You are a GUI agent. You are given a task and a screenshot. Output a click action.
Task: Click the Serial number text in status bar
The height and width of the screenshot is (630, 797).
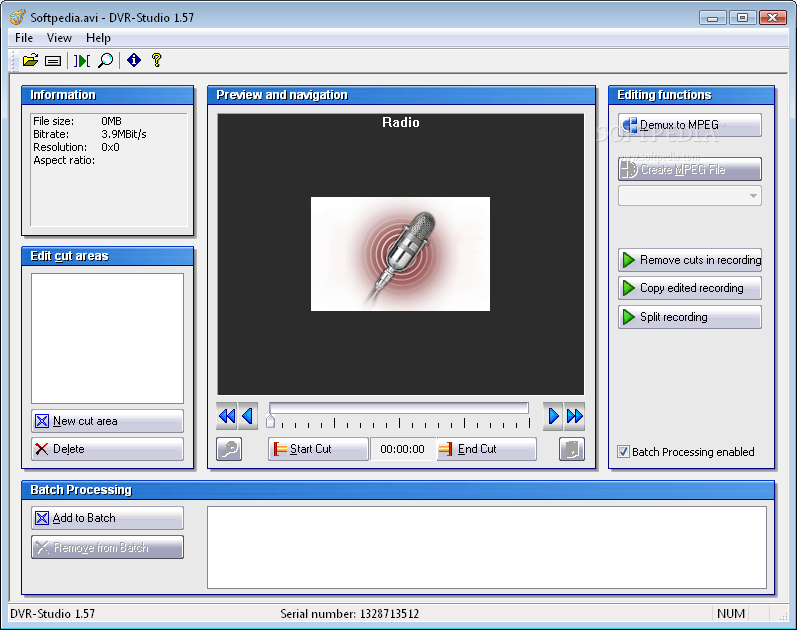tap(350, 614)
